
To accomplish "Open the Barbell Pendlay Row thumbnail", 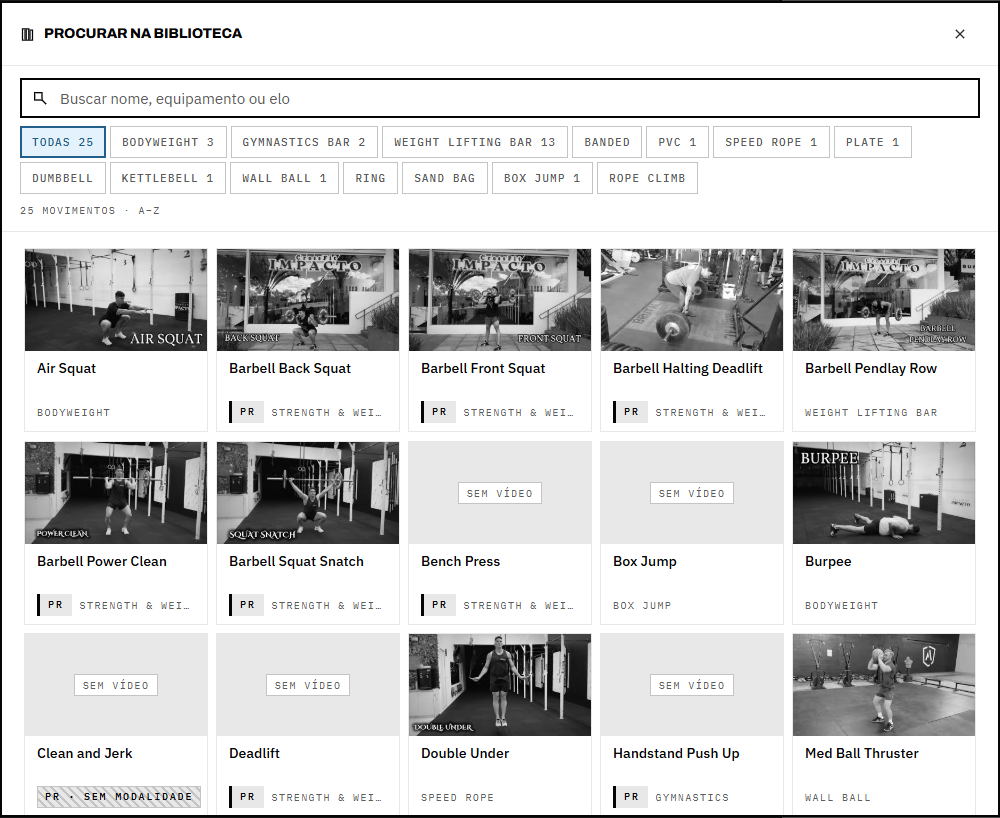I will [x=884, y=300].
